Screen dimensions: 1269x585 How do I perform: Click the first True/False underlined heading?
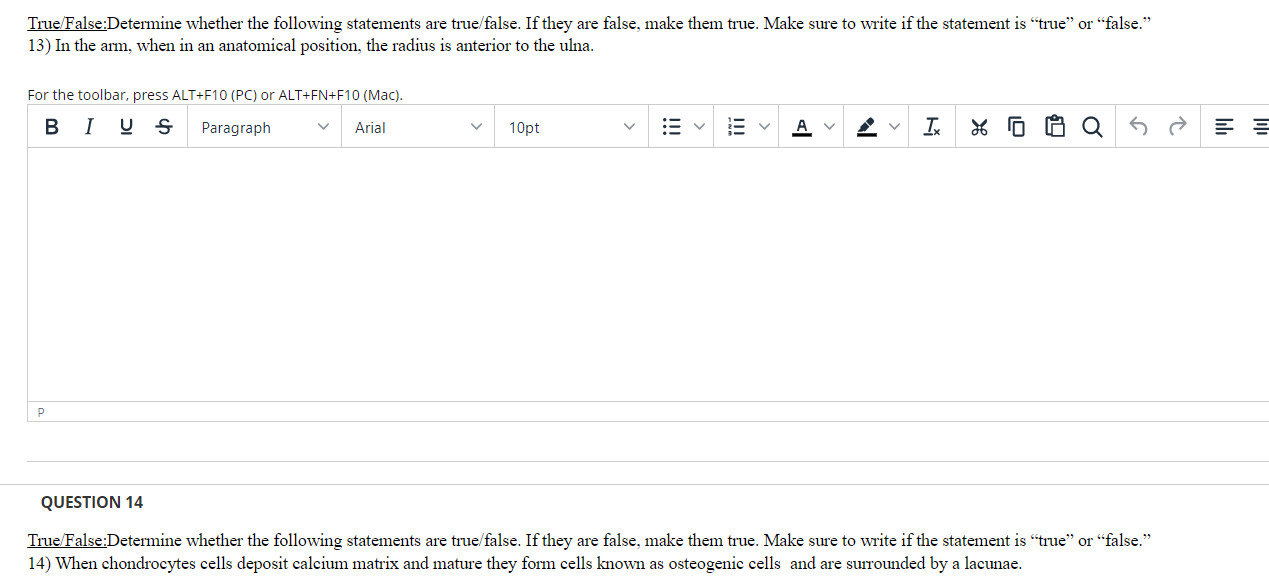point(67,23)
